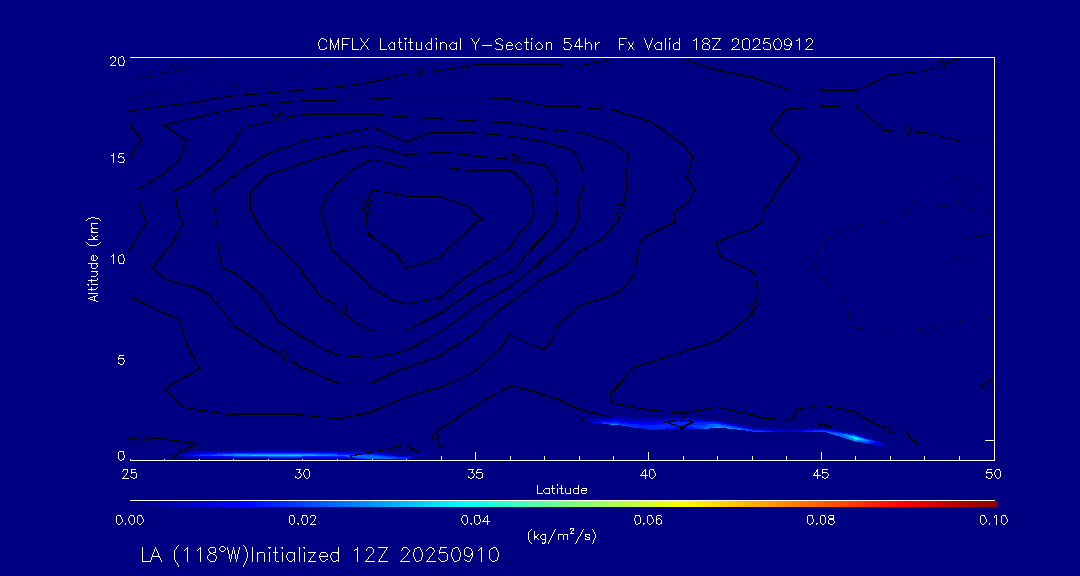Image resolution: width=1080 pixels, height=576 pixels.
Task: Pick the yellow color on colorbar near 0.06
Action: point(649,504)
